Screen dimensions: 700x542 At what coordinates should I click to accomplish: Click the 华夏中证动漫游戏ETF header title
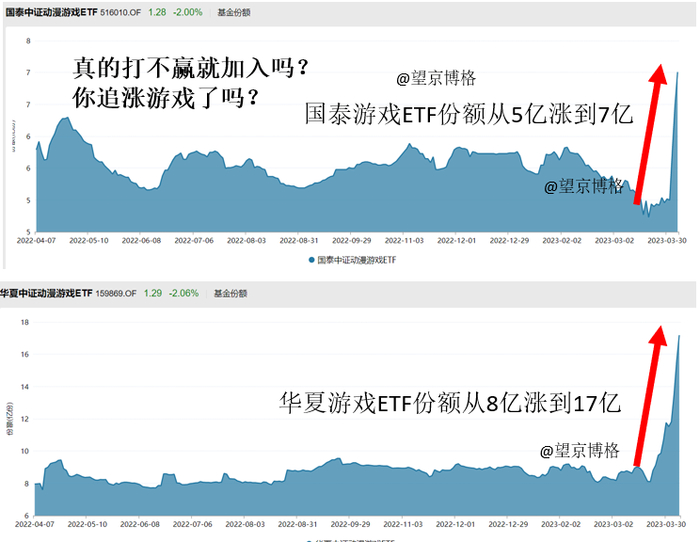(46, 293)
